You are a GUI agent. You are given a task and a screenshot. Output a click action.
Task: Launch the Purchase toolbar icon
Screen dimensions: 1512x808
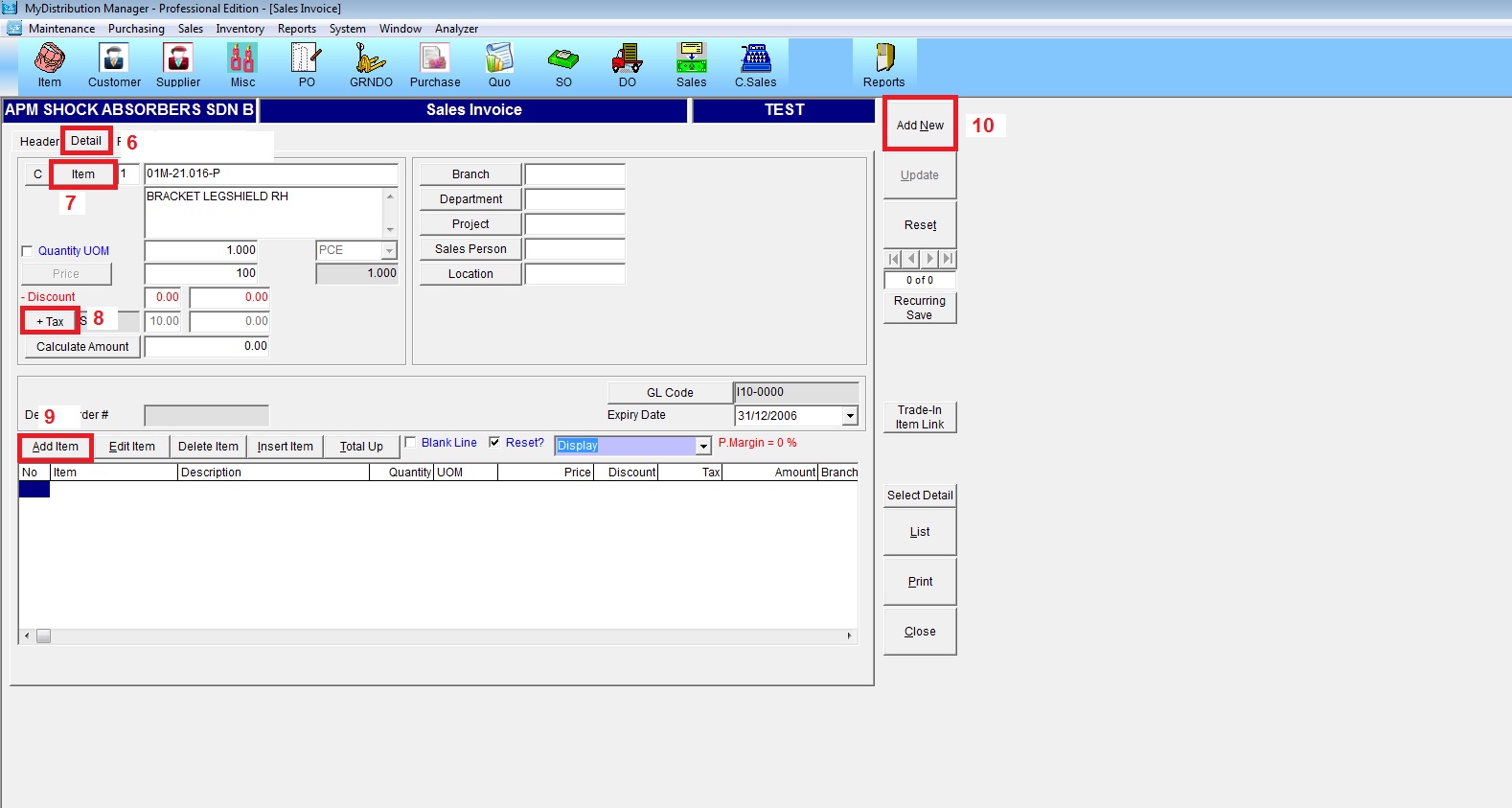click(x=435, y=64)
